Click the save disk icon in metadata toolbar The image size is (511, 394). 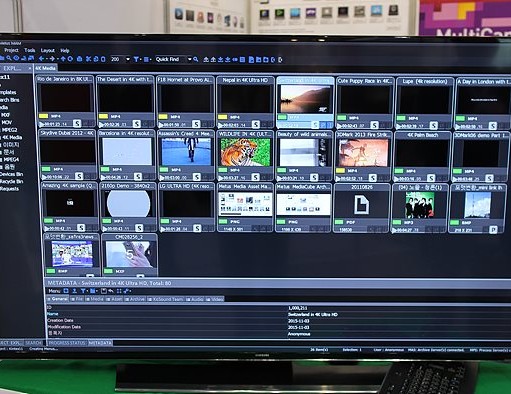(104, 291)
